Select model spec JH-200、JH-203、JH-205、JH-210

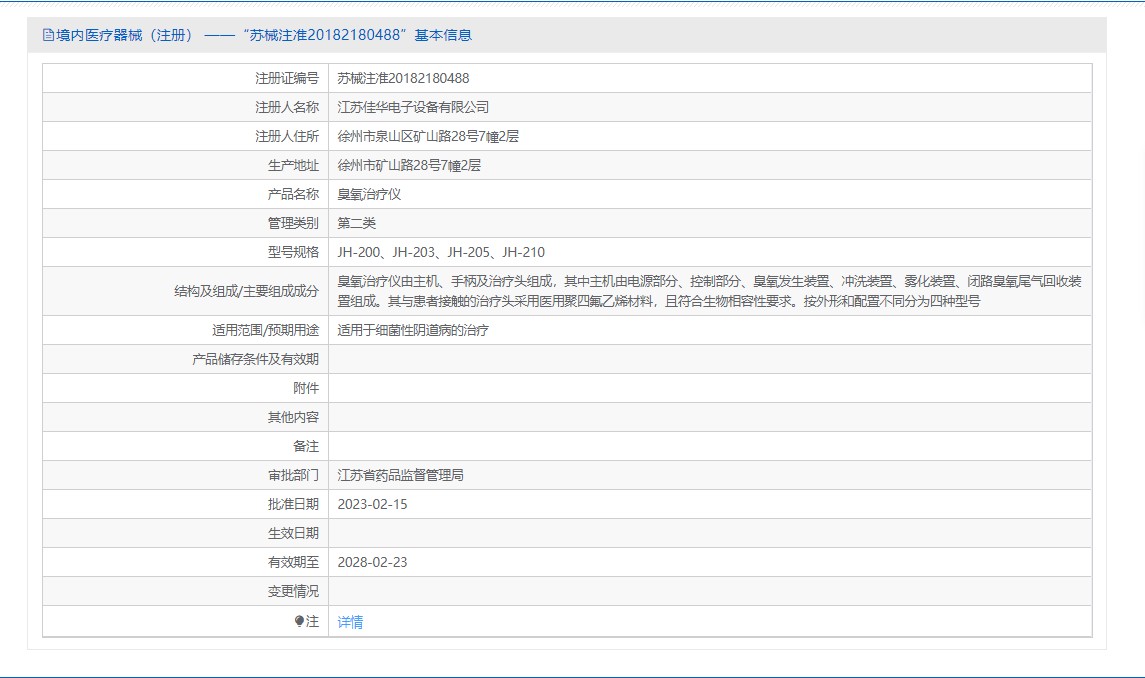click(441, 253)
